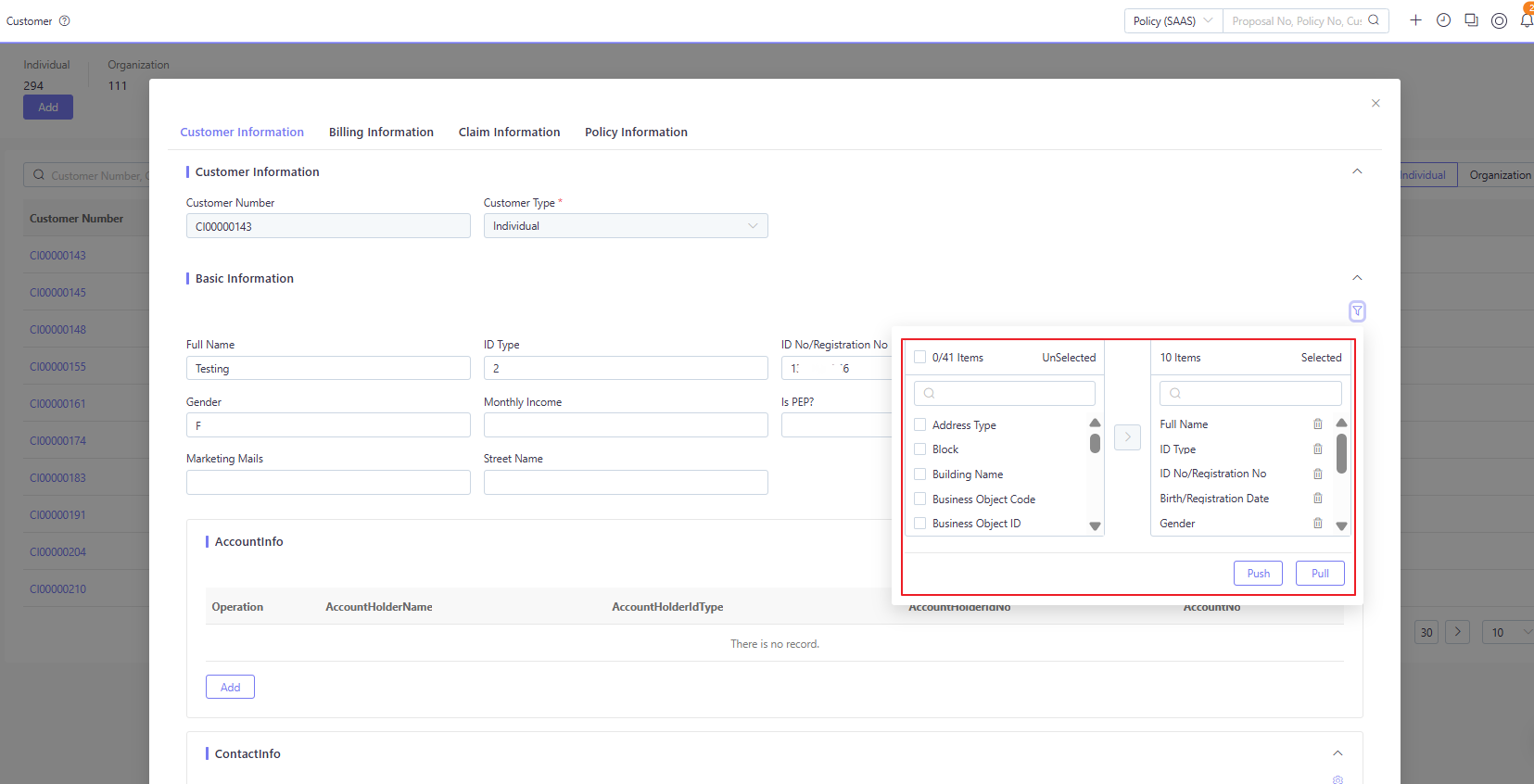Click page 30 in pagination

(x=1426, y=633)
